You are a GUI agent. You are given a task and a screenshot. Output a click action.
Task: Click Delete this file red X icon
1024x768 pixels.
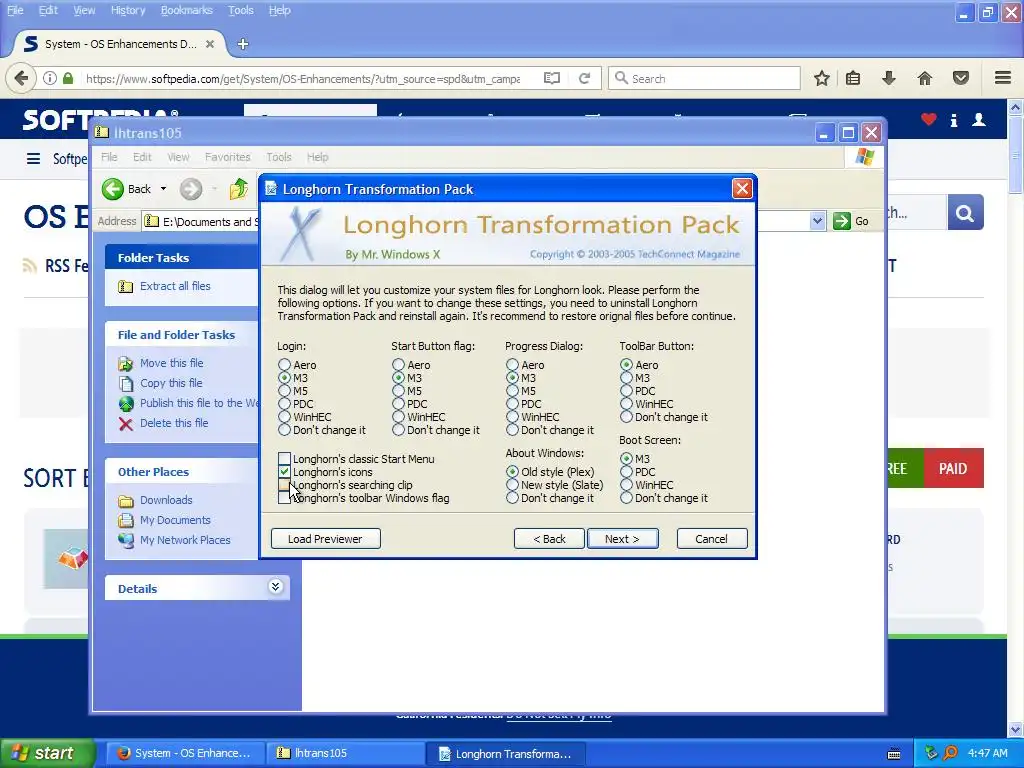point(126,424)
